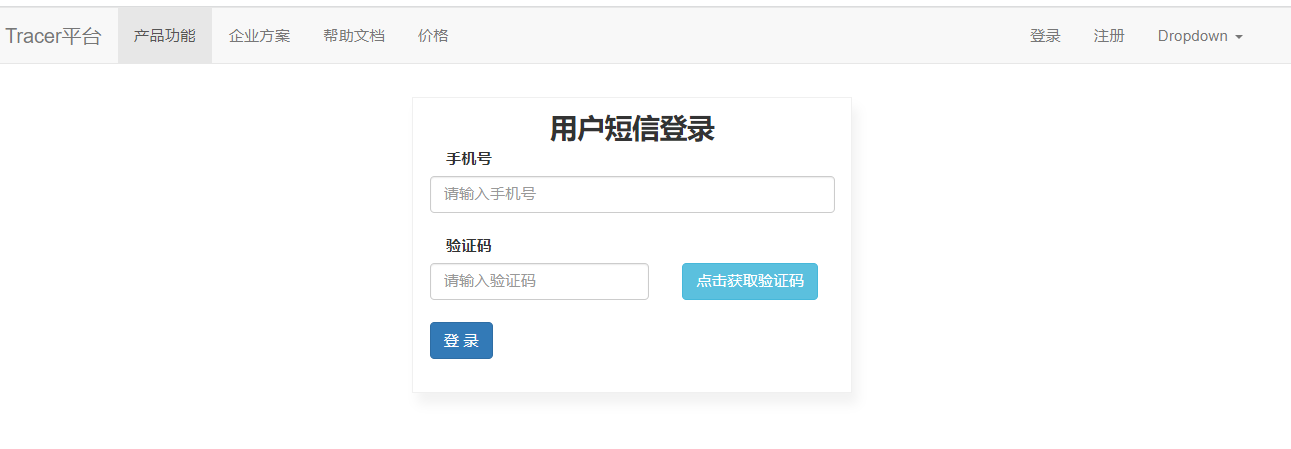Click the 用户短信登录 heading text

tap(632, 129)
